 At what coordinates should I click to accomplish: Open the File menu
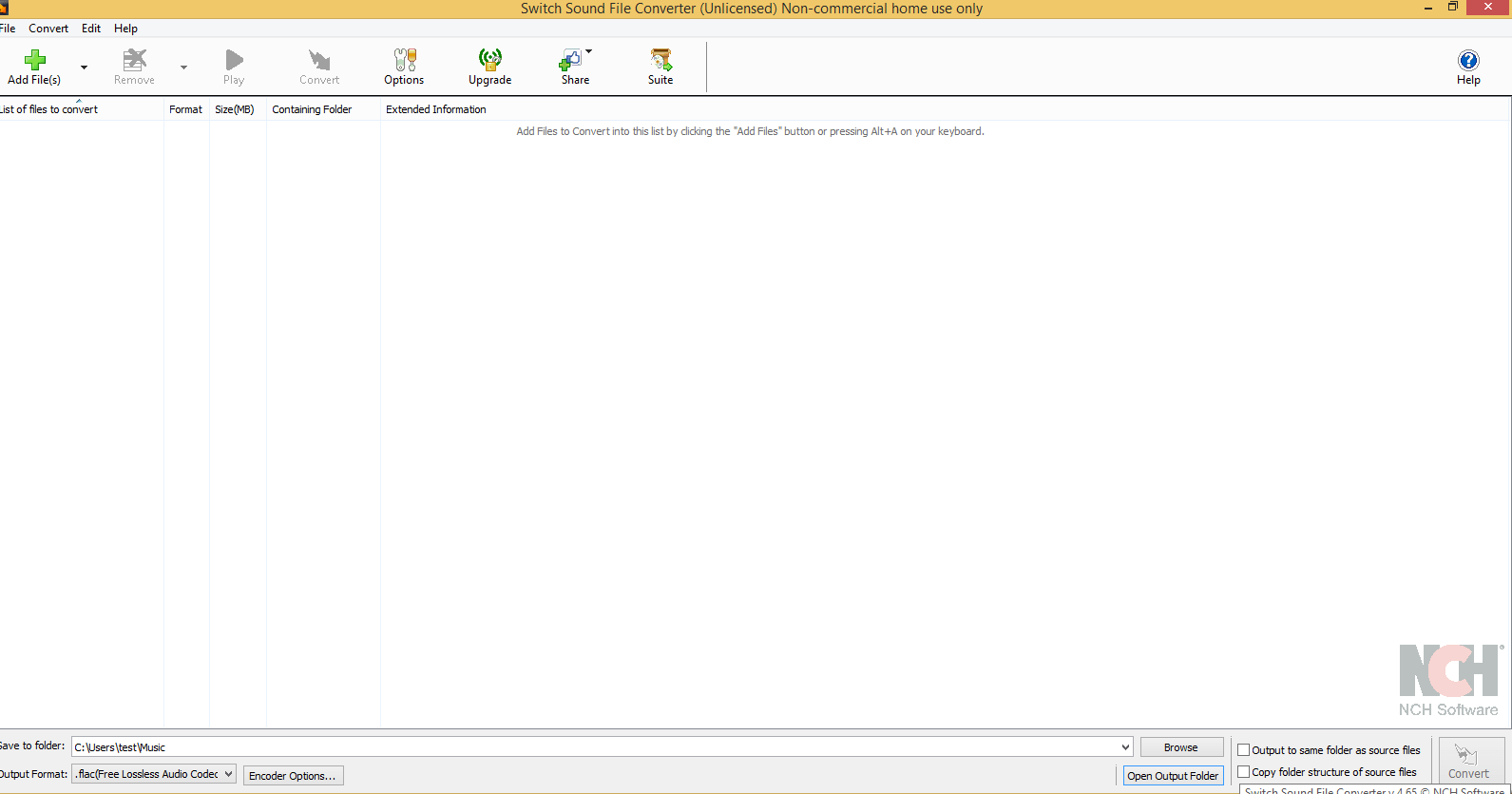coord(8,29)
